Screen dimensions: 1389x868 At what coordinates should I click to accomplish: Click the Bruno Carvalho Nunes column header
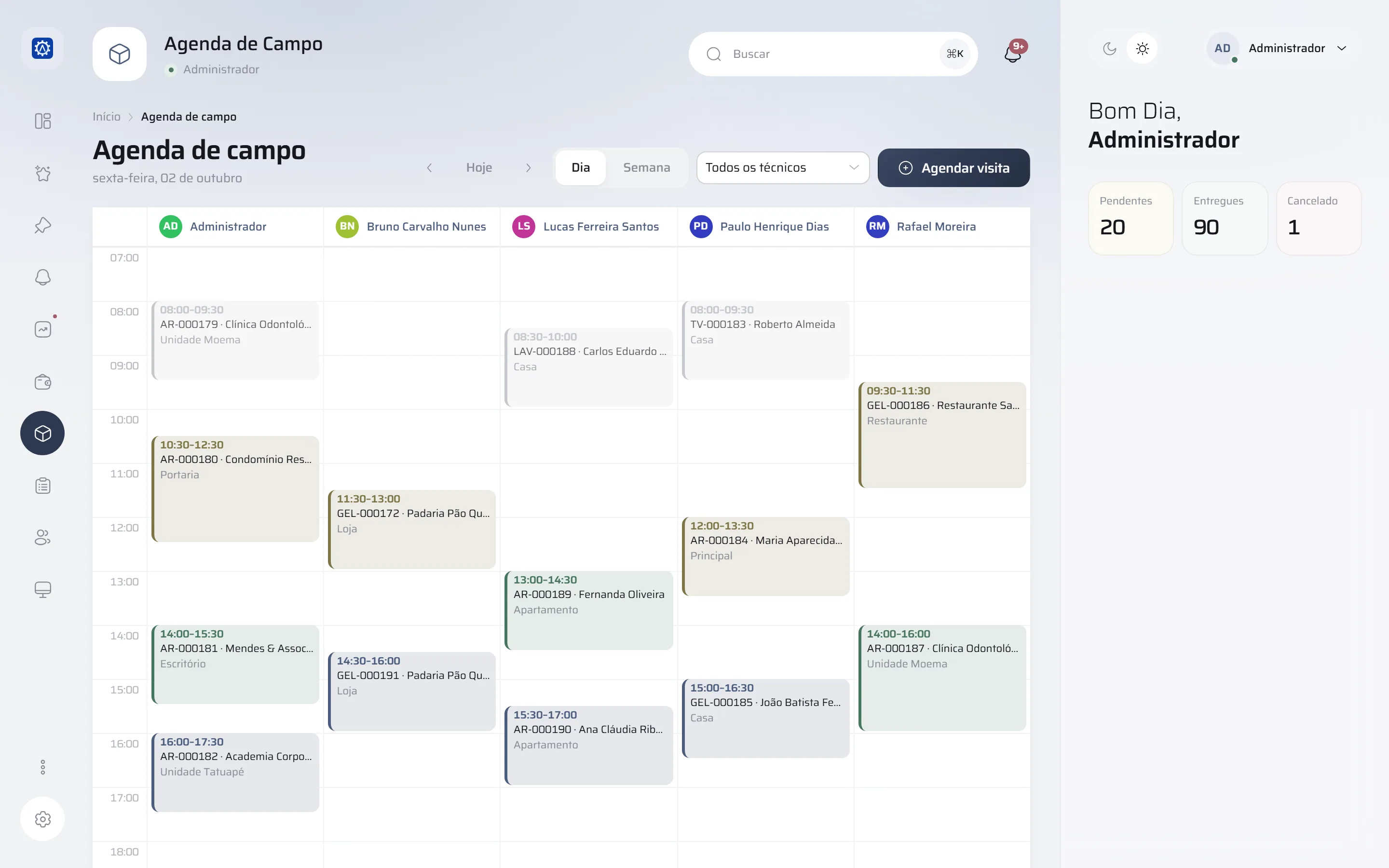coord(411,227)
